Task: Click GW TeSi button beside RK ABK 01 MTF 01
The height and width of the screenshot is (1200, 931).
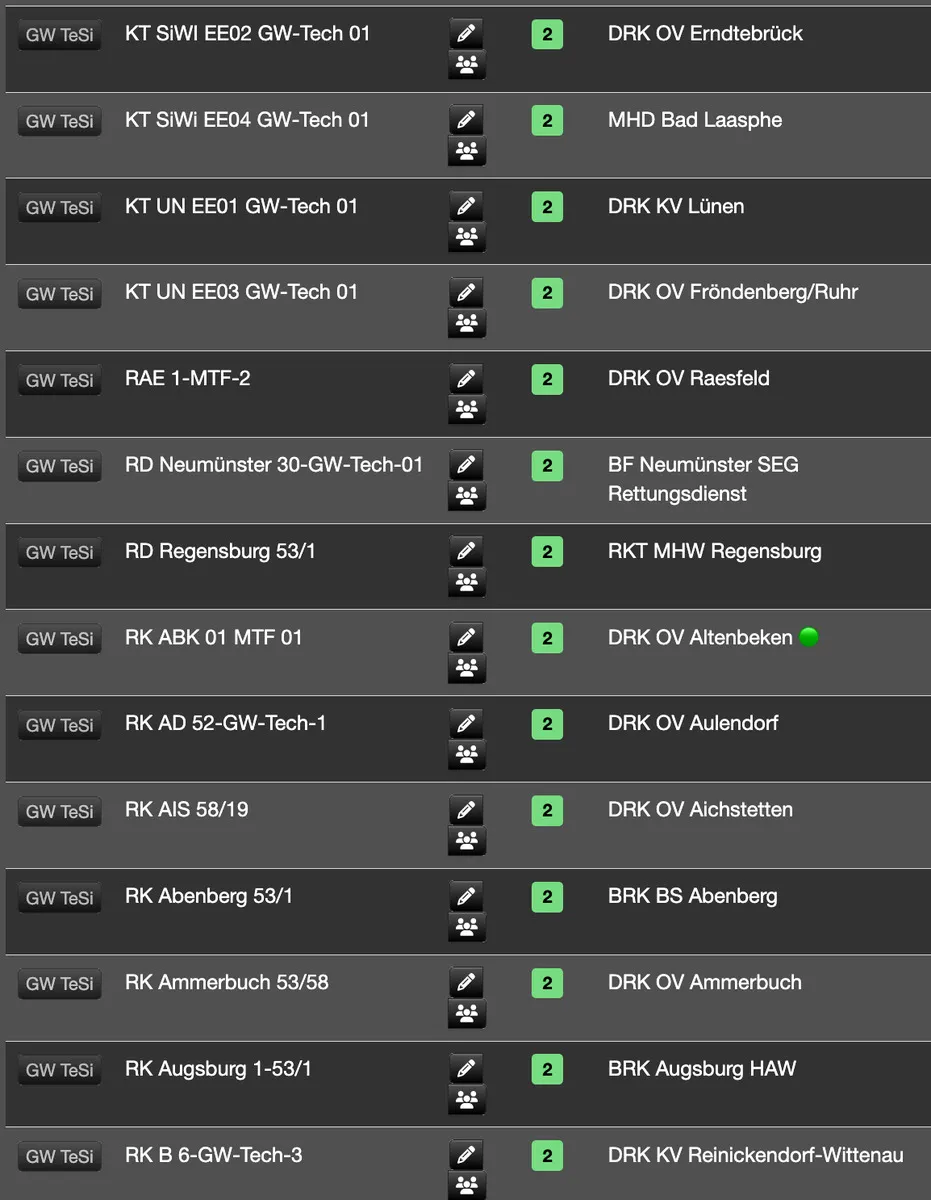Action: [60, 639]
